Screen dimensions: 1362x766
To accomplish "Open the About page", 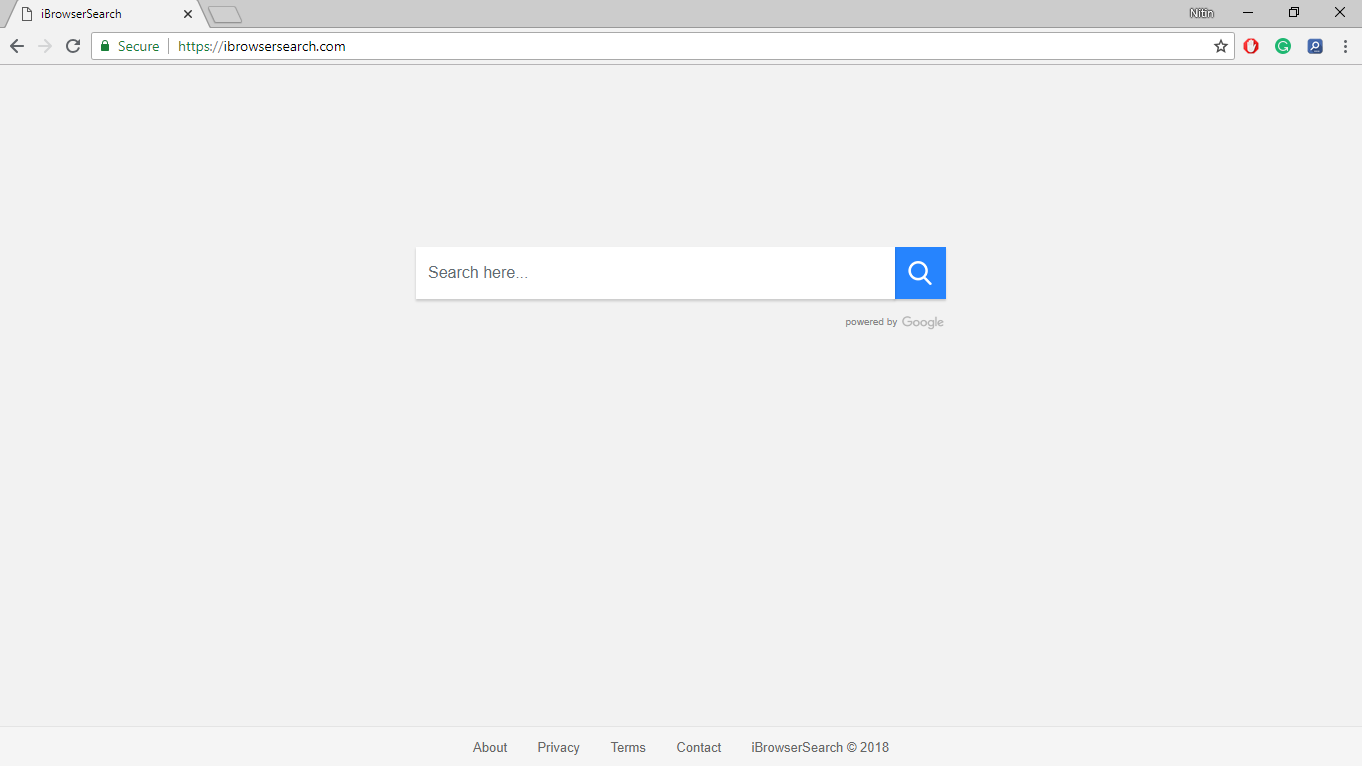I will pyautogui.click(x=490, y=747).
